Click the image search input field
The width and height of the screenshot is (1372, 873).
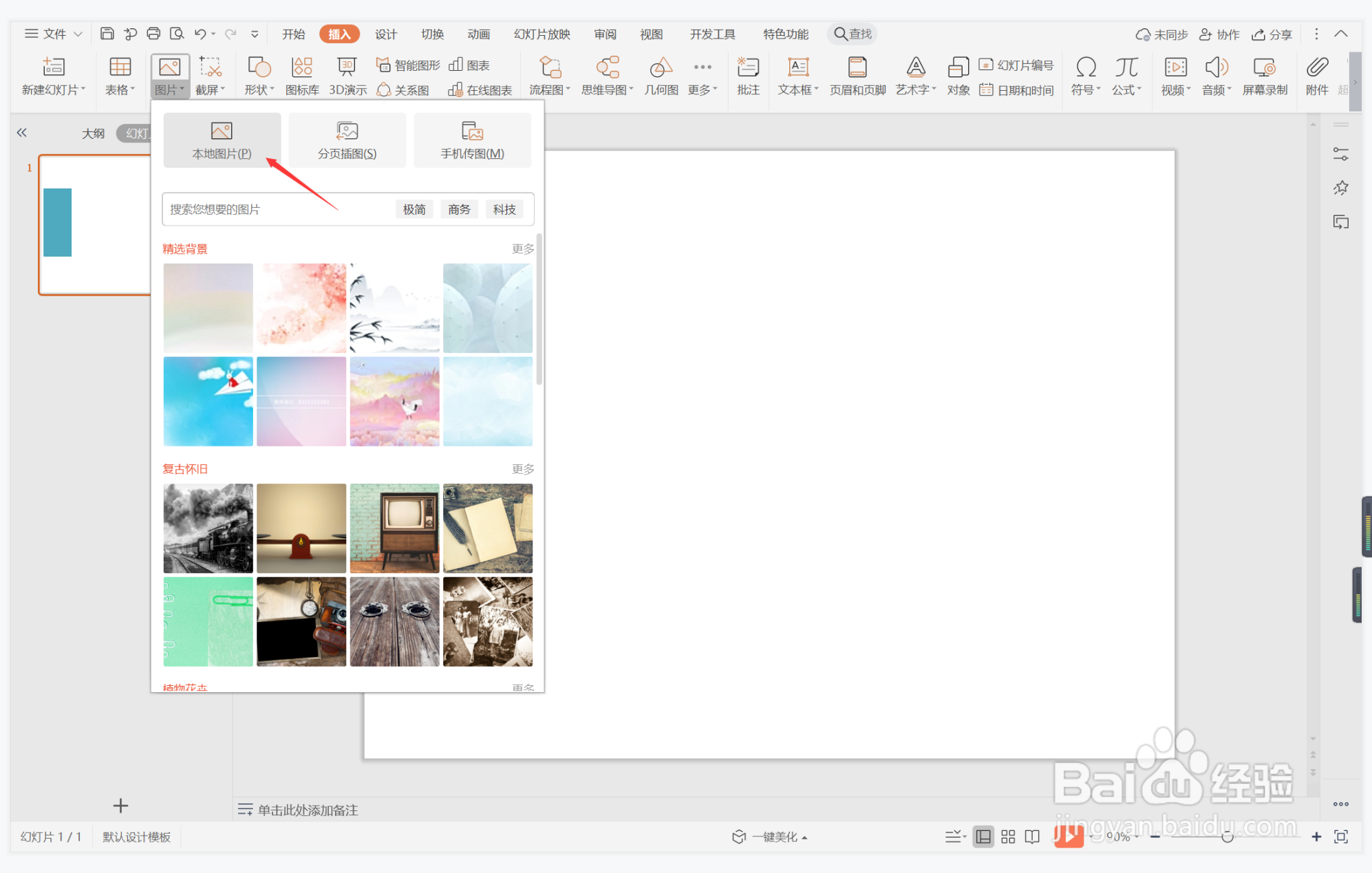[275, 209]
